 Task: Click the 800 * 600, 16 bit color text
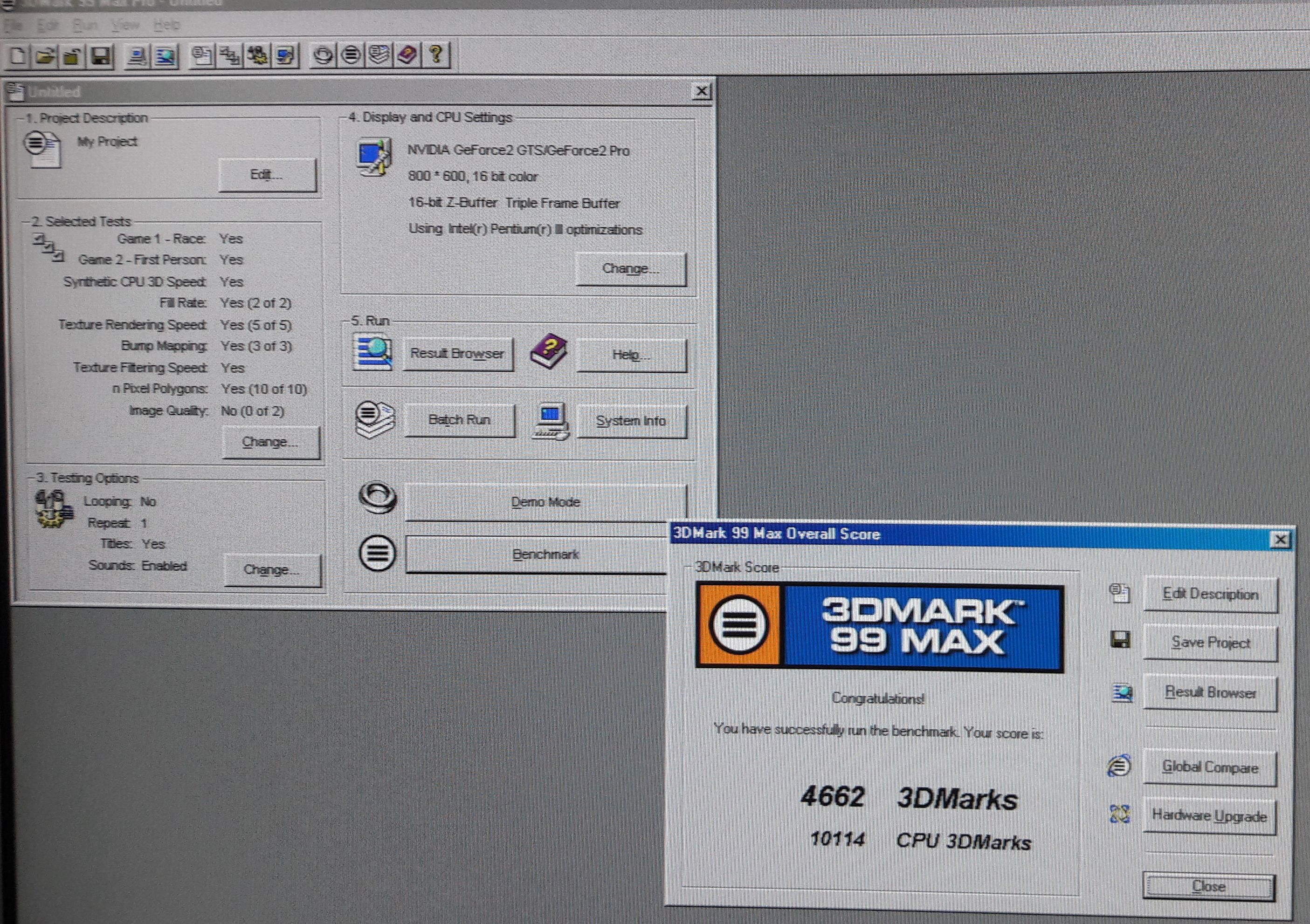(472, 176)
